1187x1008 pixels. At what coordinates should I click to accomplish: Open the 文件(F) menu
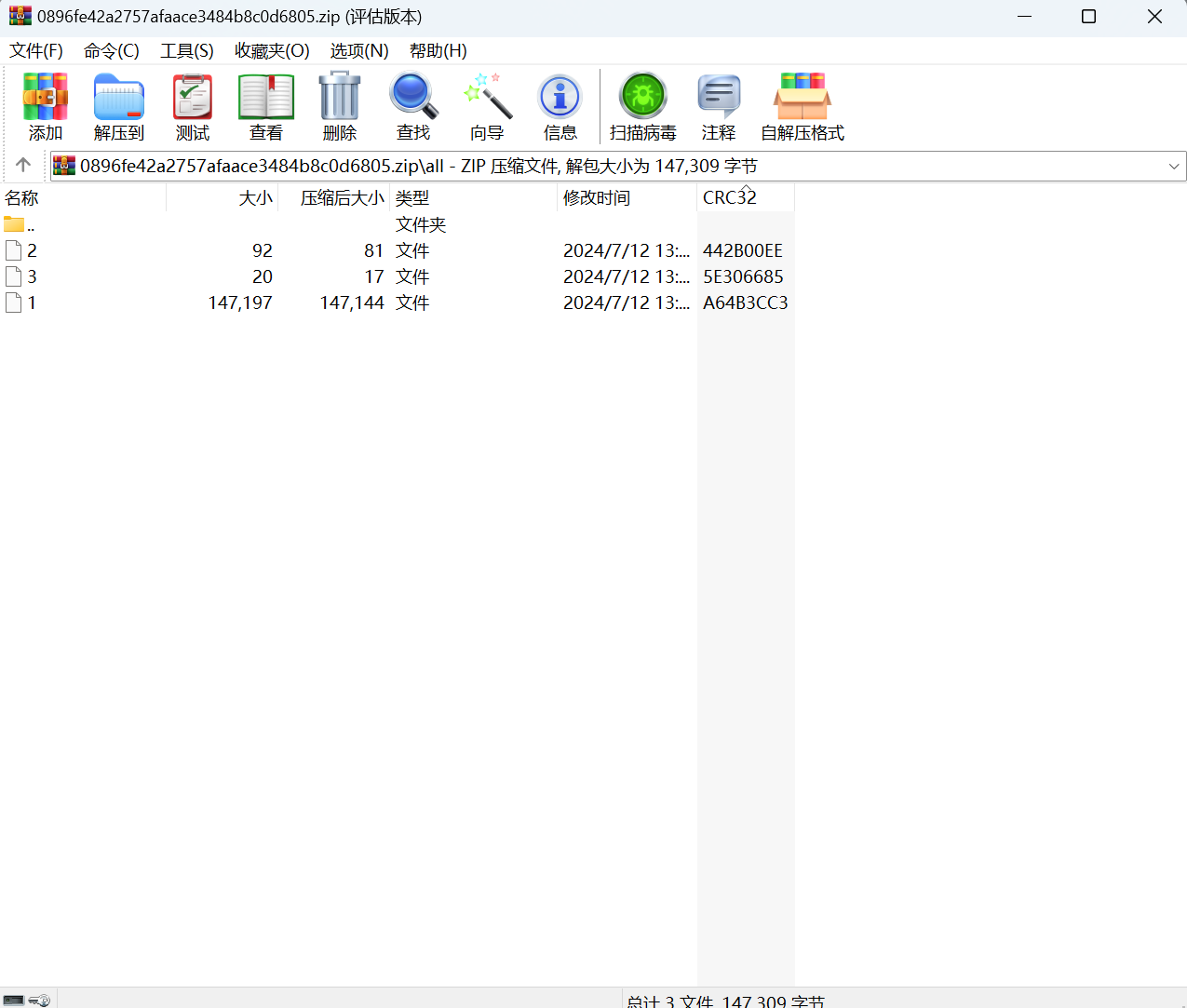(36, 51)
